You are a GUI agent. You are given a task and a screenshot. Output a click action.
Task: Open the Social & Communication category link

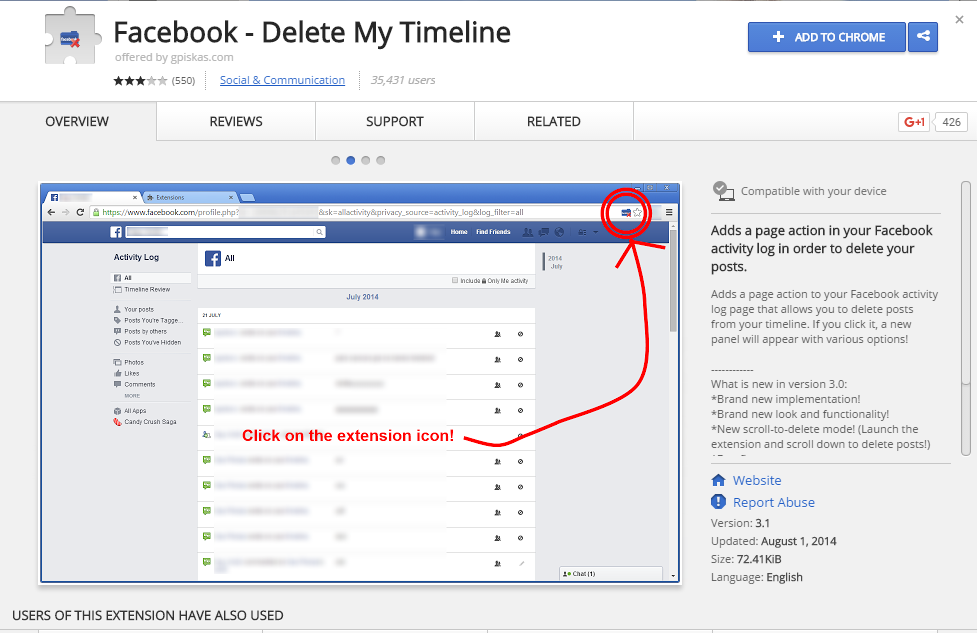pos(282,80)
